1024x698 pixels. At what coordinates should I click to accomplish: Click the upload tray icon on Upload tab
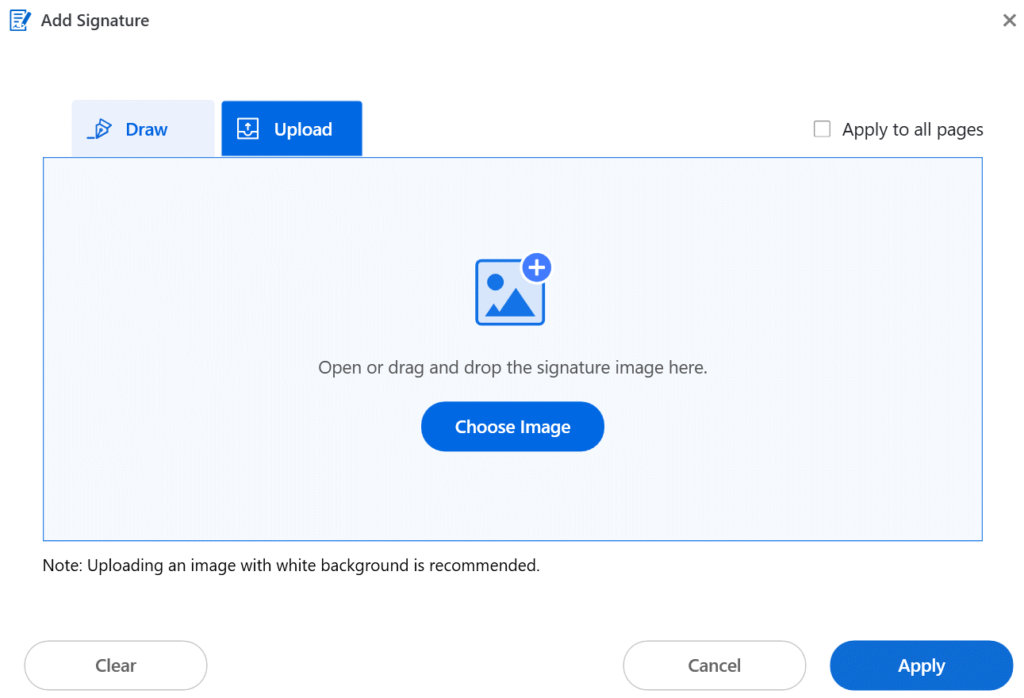tap(247, 129)
